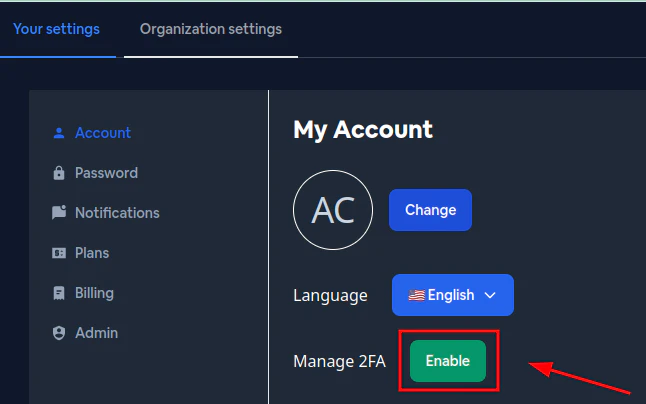
Task: Open the Notifications text label in sidebar
Action: pos(117,213)
